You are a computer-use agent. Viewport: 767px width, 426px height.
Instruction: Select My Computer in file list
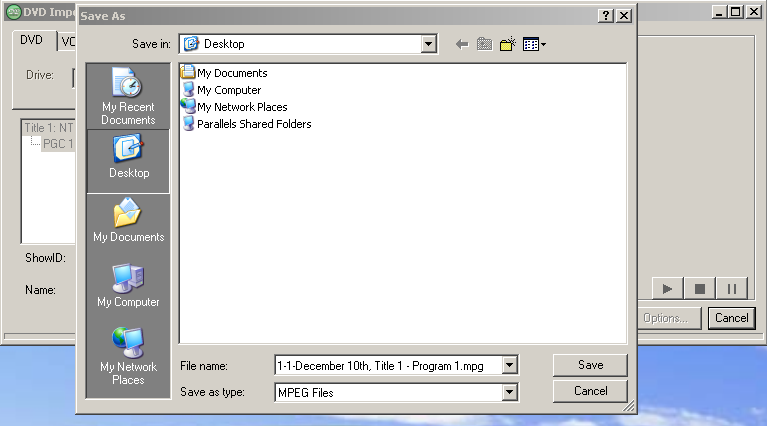221,90
